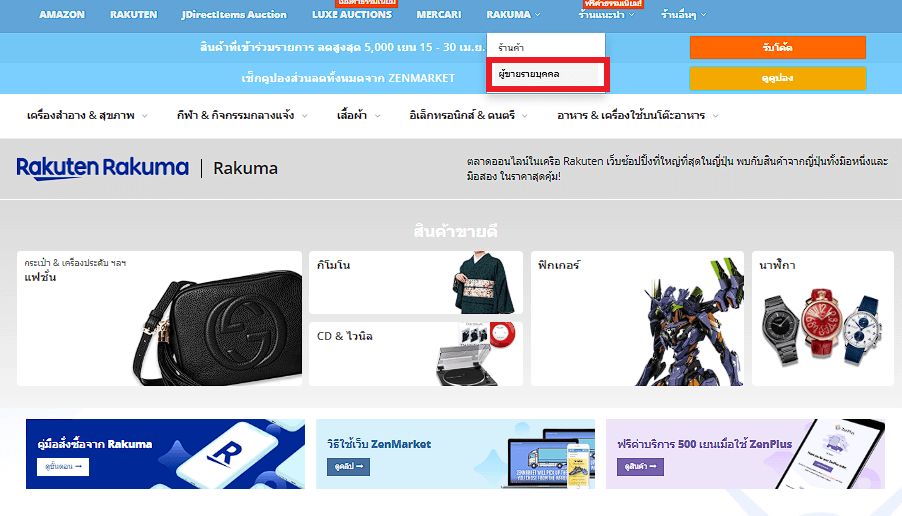Open the Gucci handbag fashion category
This screenshot has width=902, height=516.
tap(159, 318)
